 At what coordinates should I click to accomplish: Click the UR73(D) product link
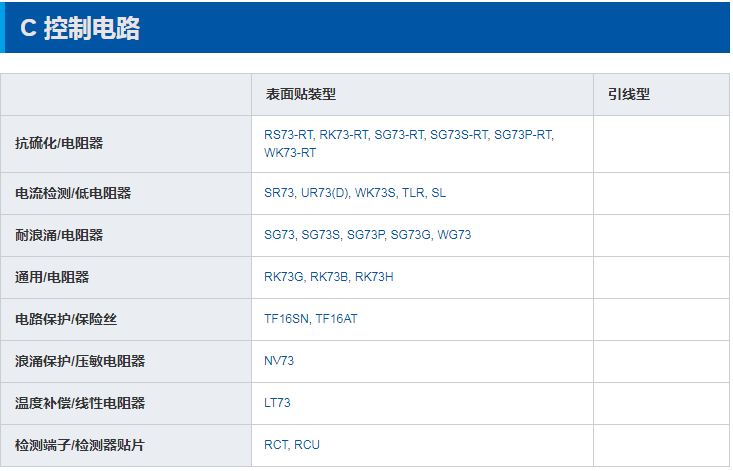click(x=325, y=193)
